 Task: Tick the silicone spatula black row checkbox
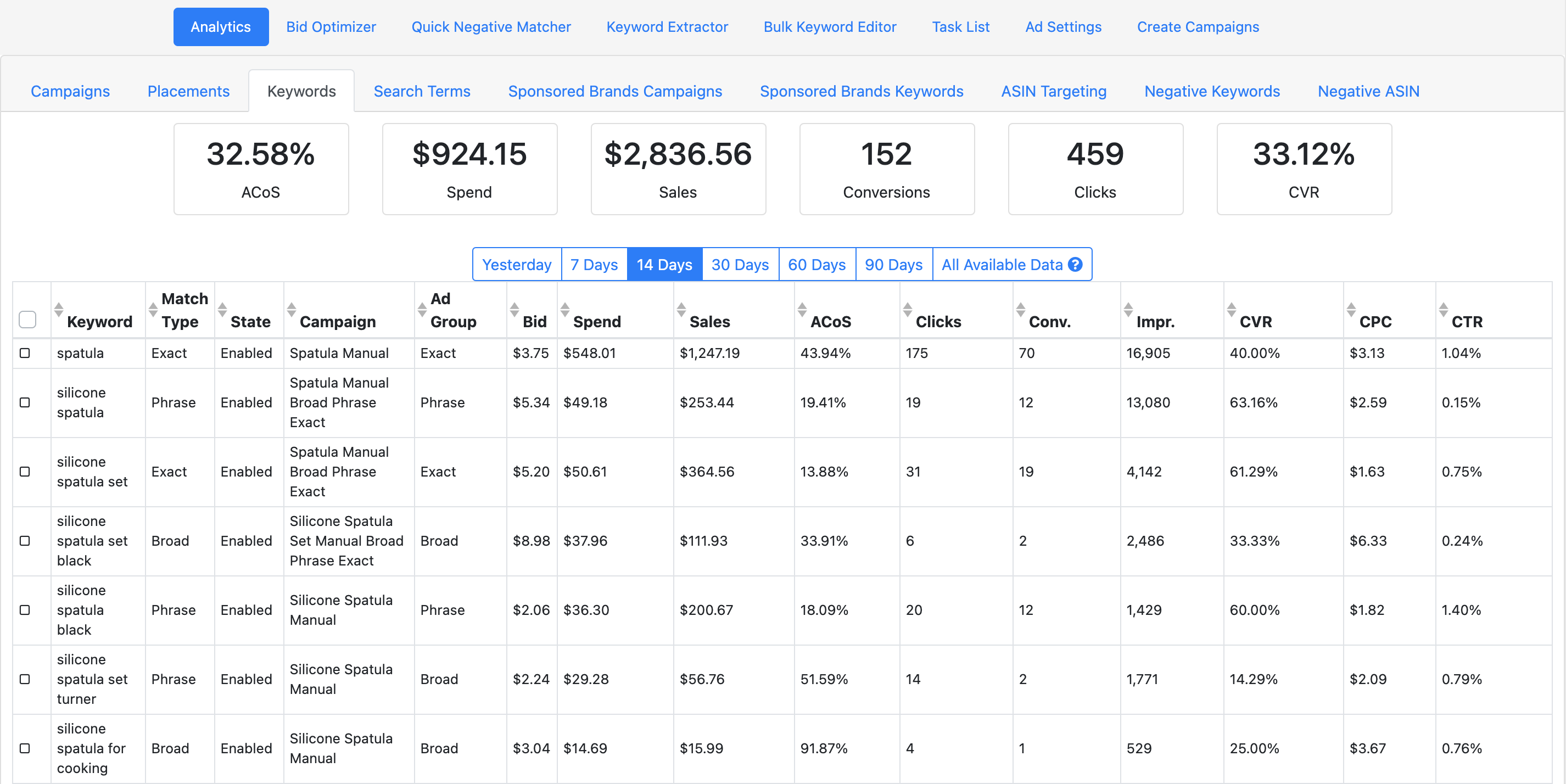(25, 610)
